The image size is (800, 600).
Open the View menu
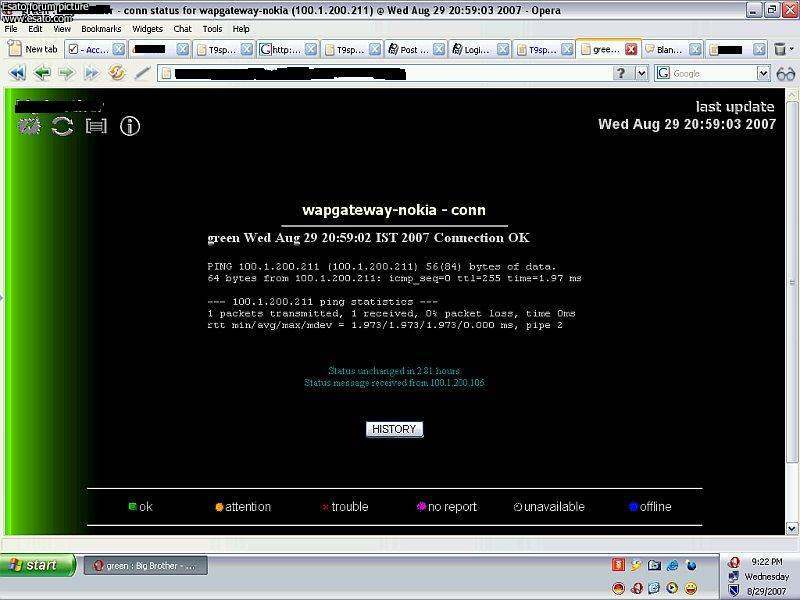[x=62, y=29]
